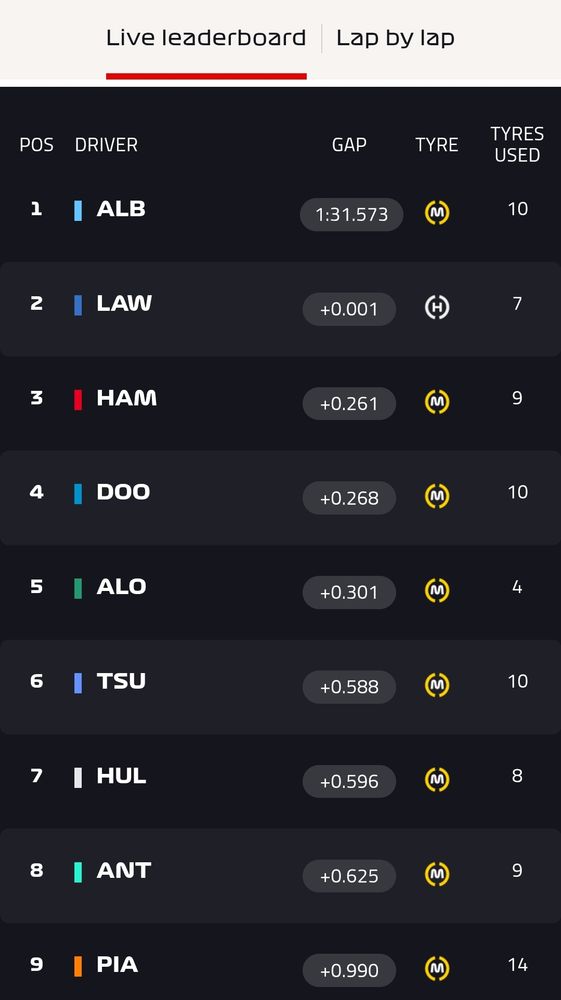
Task: Click ANT's medium tyre icon
Action: (x=437, y=874)
